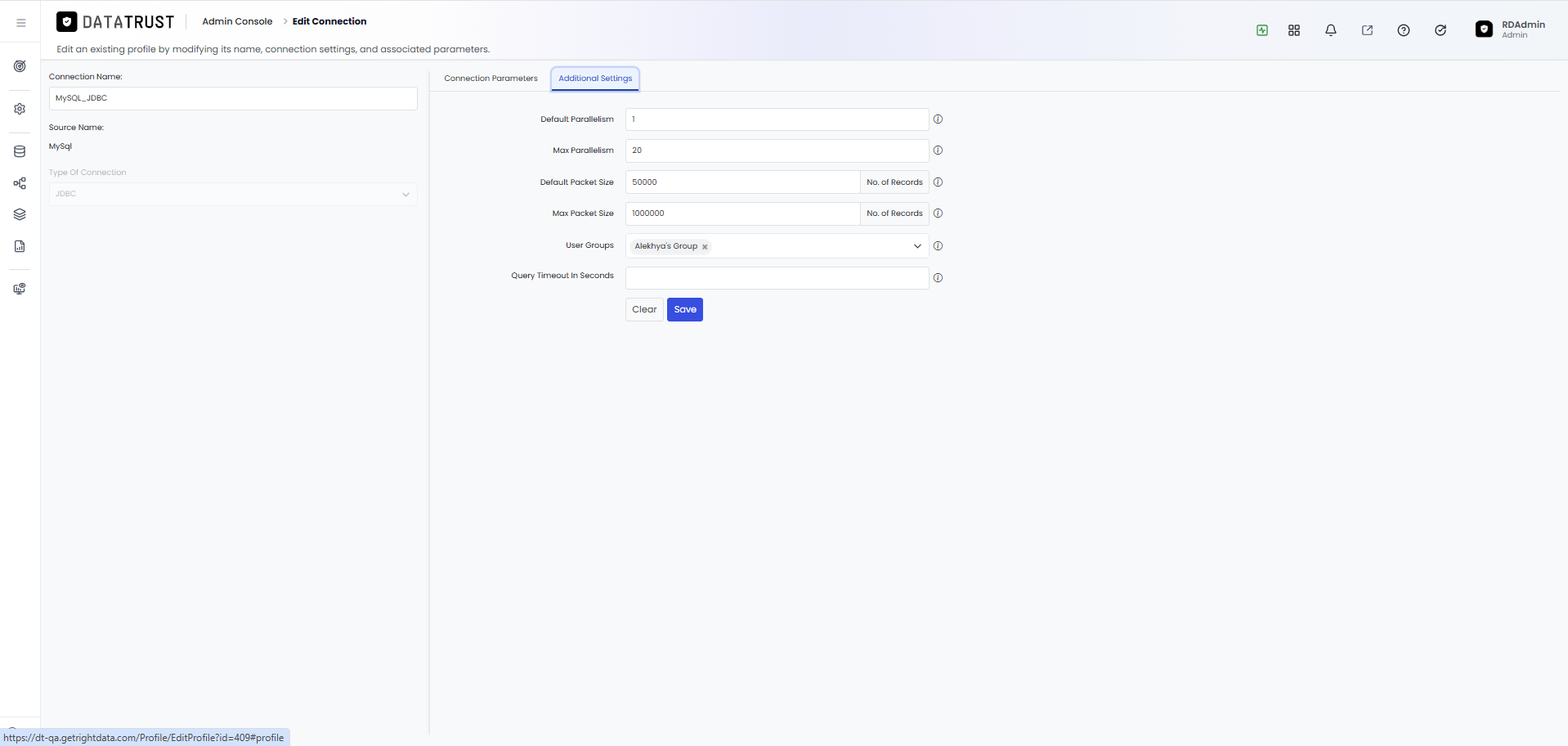Click the Save button
Image resolution: width=1568 pixels, height=746 pixels.
coord(685,309)
